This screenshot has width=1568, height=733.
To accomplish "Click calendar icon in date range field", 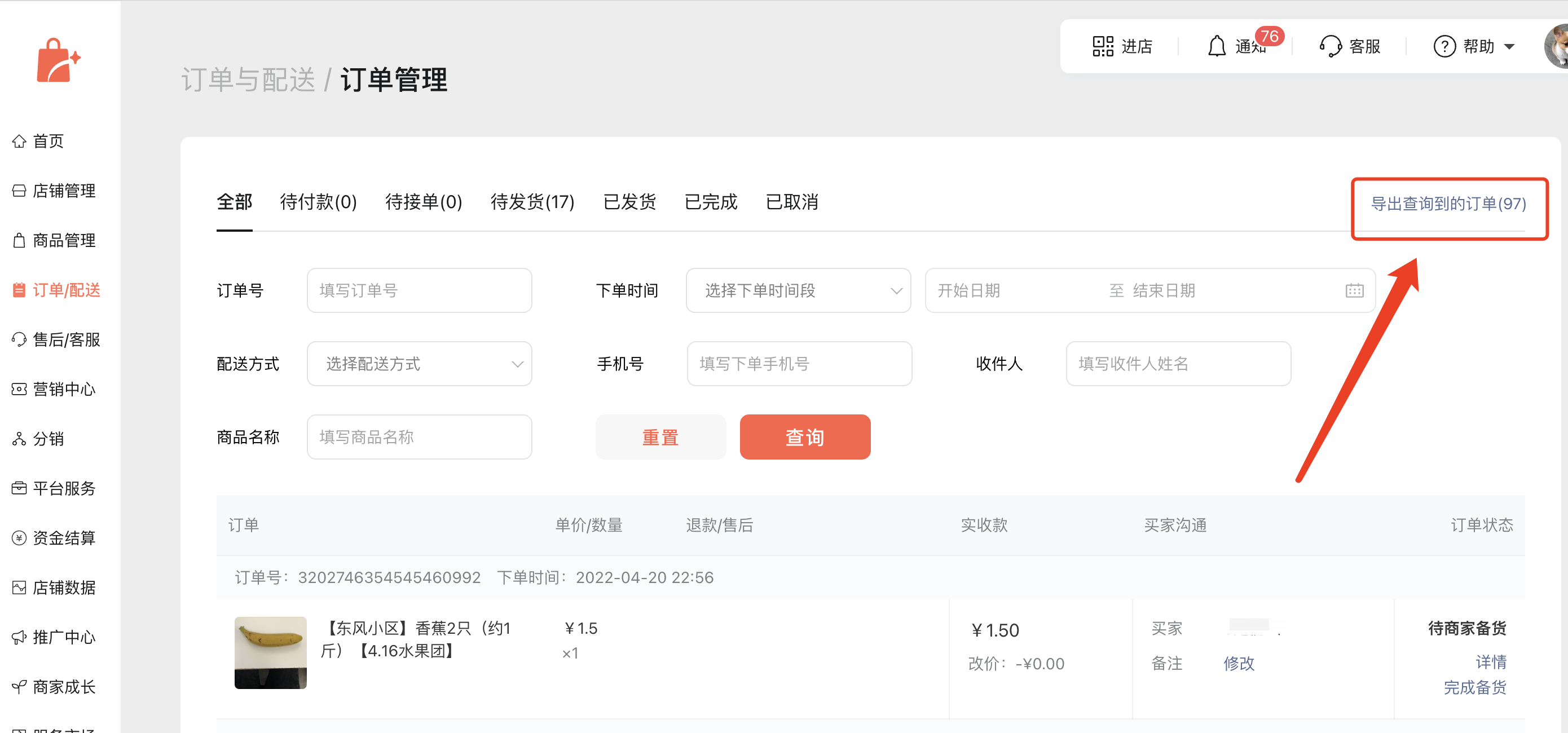I will (1354, 291).
